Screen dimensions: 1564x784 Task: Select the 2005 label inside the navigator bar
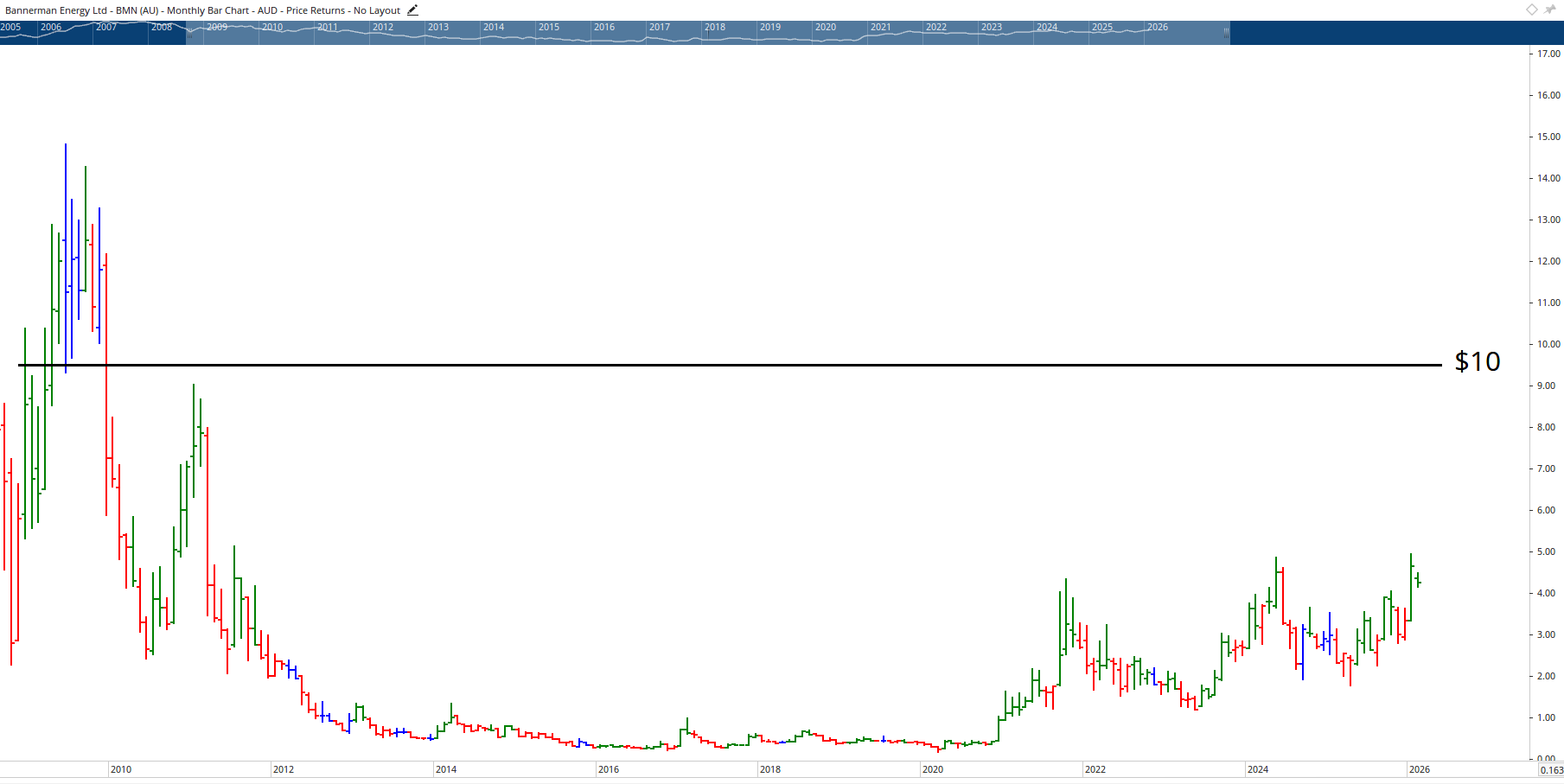pos(12,27)
